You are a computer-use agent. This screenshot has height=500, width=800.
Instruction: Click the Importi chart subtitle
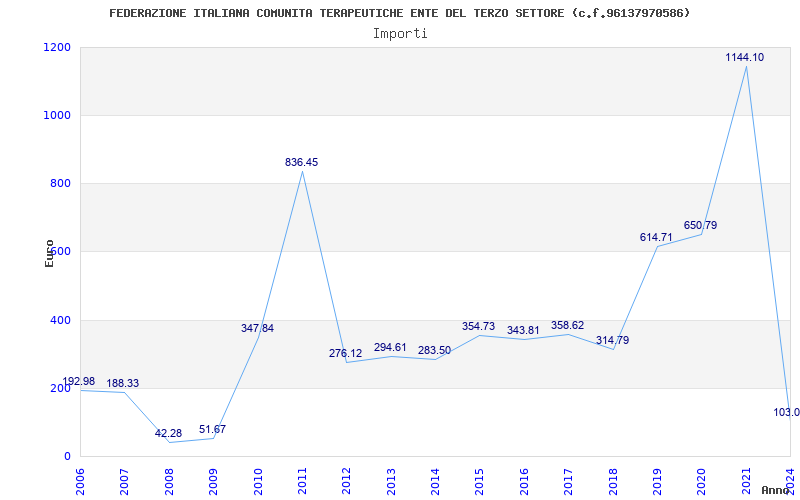click(400, 34)
